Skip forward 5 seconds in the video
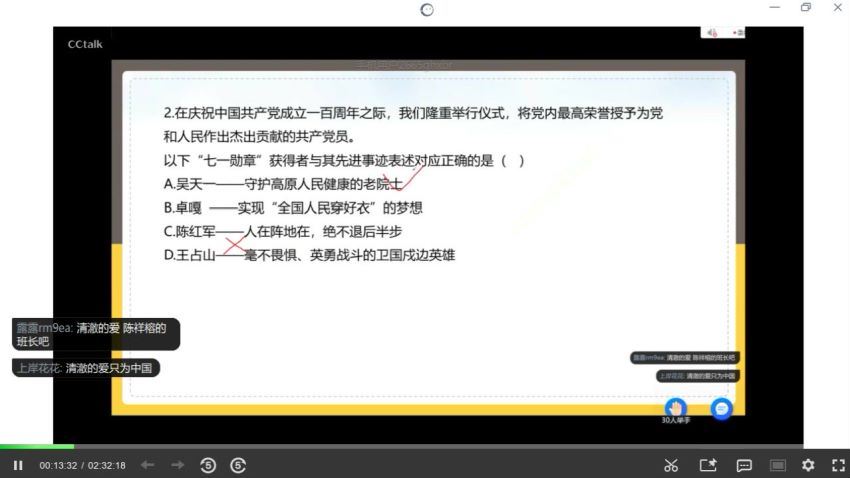 tap(238, 465)
